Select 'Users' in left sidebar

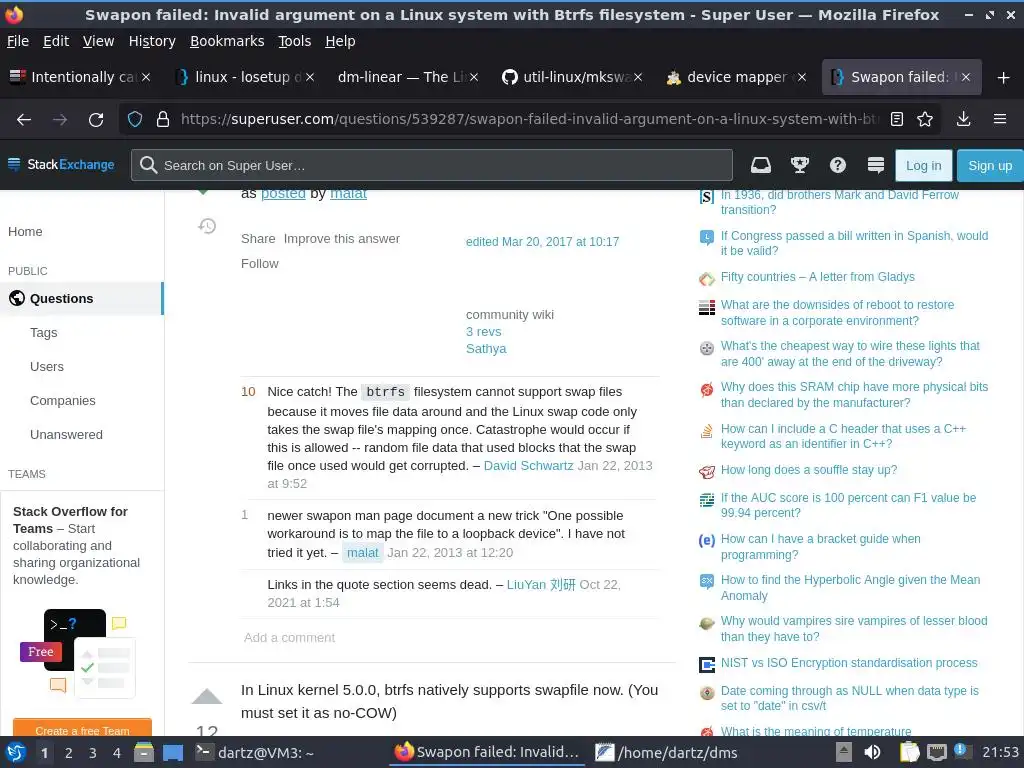(47, 366)
